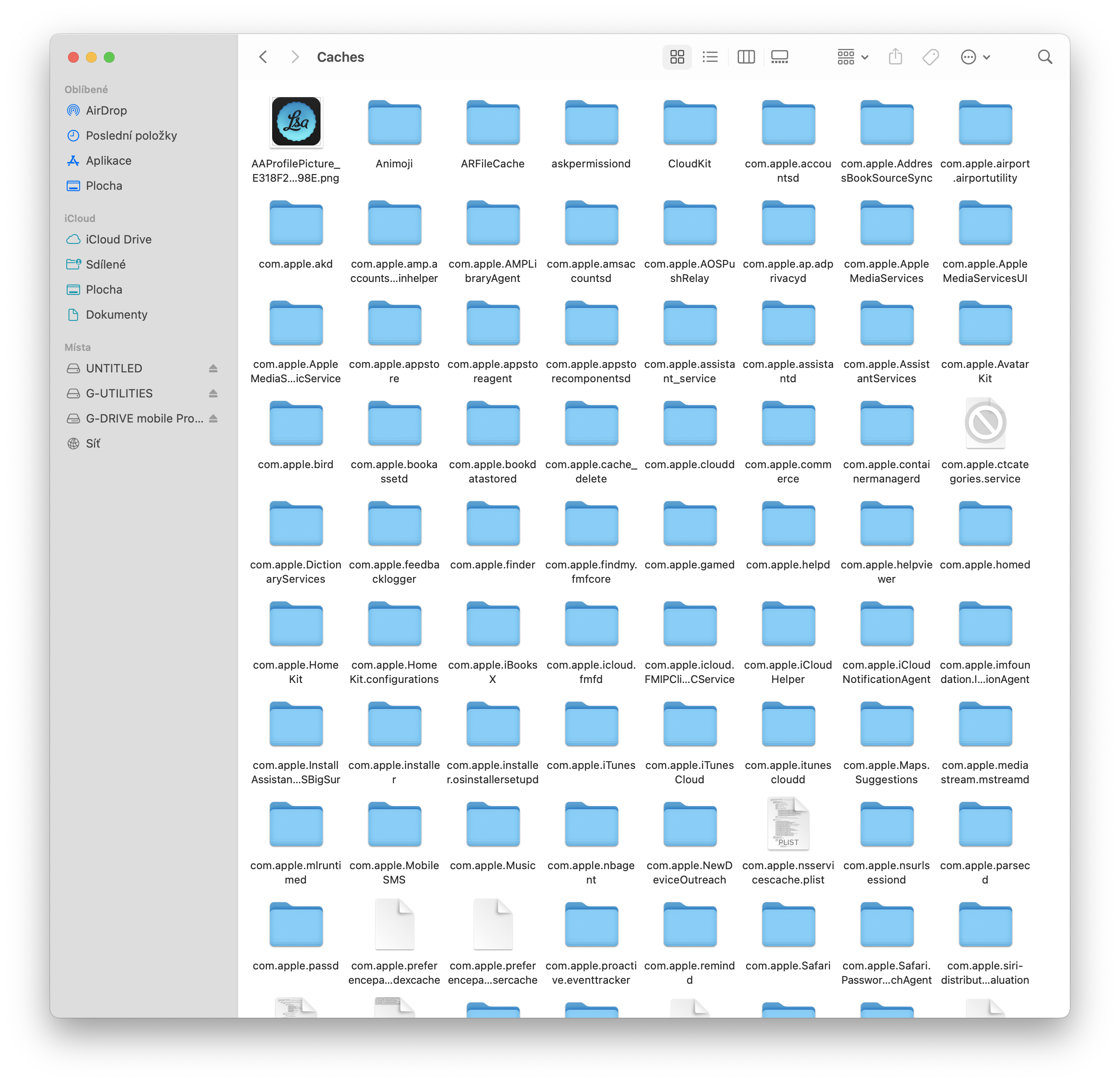Switch to list view

point(710,57)
